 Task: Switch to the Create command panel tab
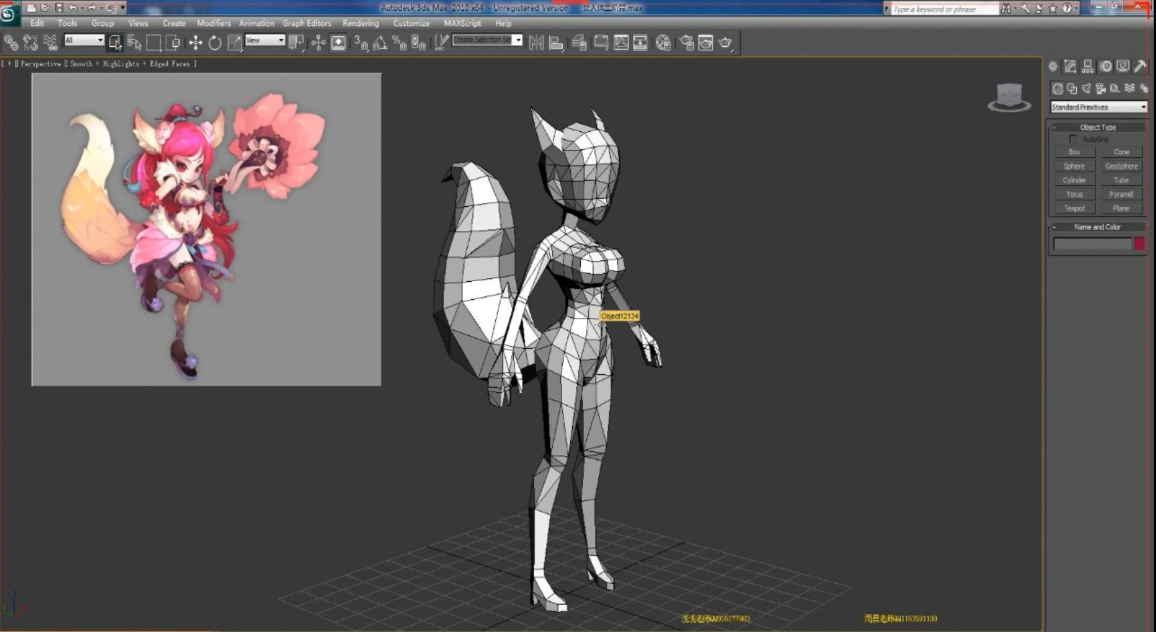point(1053,66)
